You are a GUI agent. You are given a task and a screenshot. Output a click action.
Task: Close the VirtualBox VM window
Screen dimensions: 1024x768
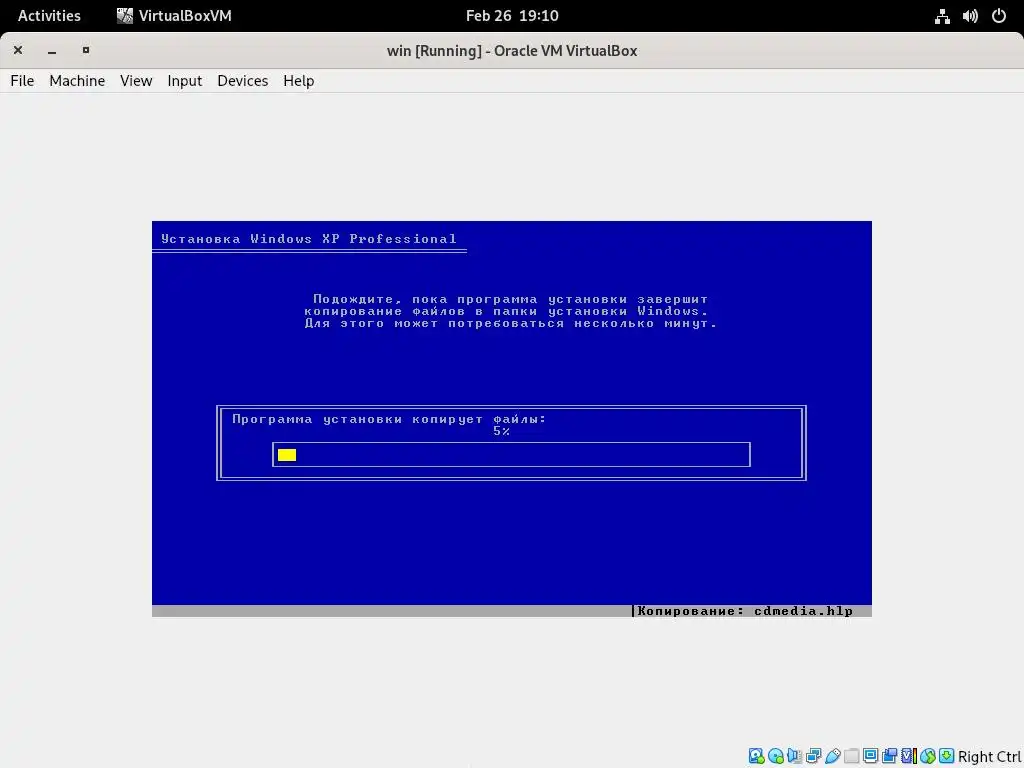coord(18,50)
